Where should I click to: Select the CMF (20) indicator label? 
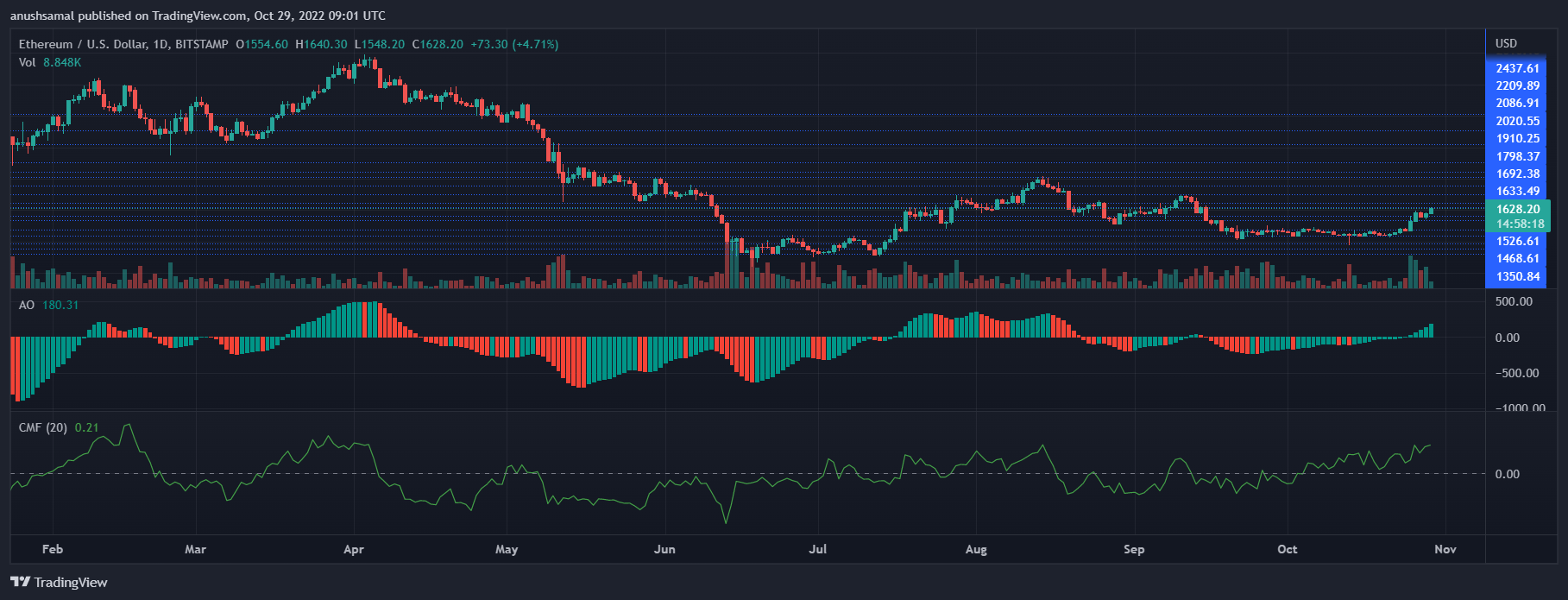[x=43, y=427]
